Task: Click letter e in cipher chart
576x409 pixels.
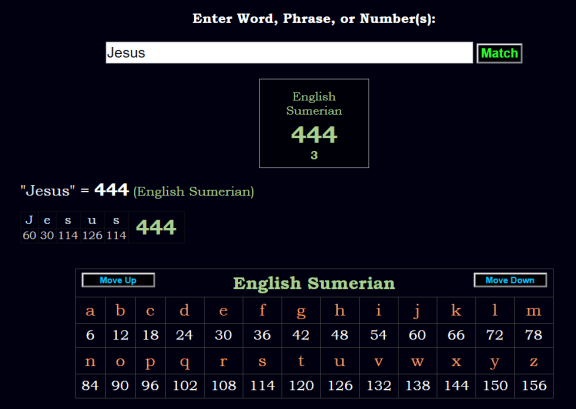Action: click(223, 311)
